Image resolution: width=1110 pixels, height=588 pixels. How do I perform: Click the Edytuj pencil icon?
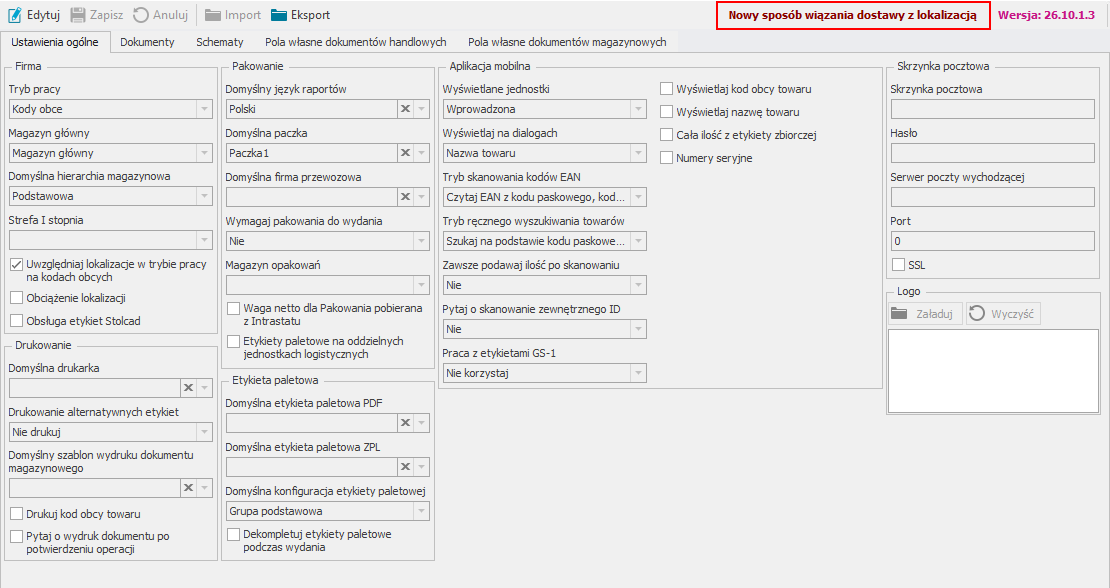[x=15, y=15]
